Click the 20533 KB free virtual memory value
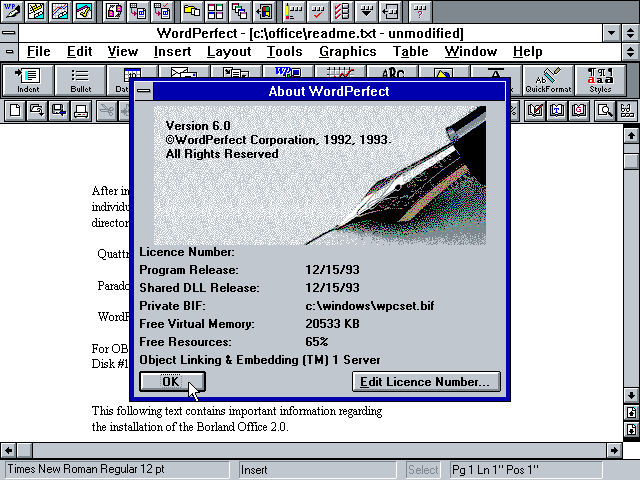Screen dimensions: 640x480 (332, 324)
